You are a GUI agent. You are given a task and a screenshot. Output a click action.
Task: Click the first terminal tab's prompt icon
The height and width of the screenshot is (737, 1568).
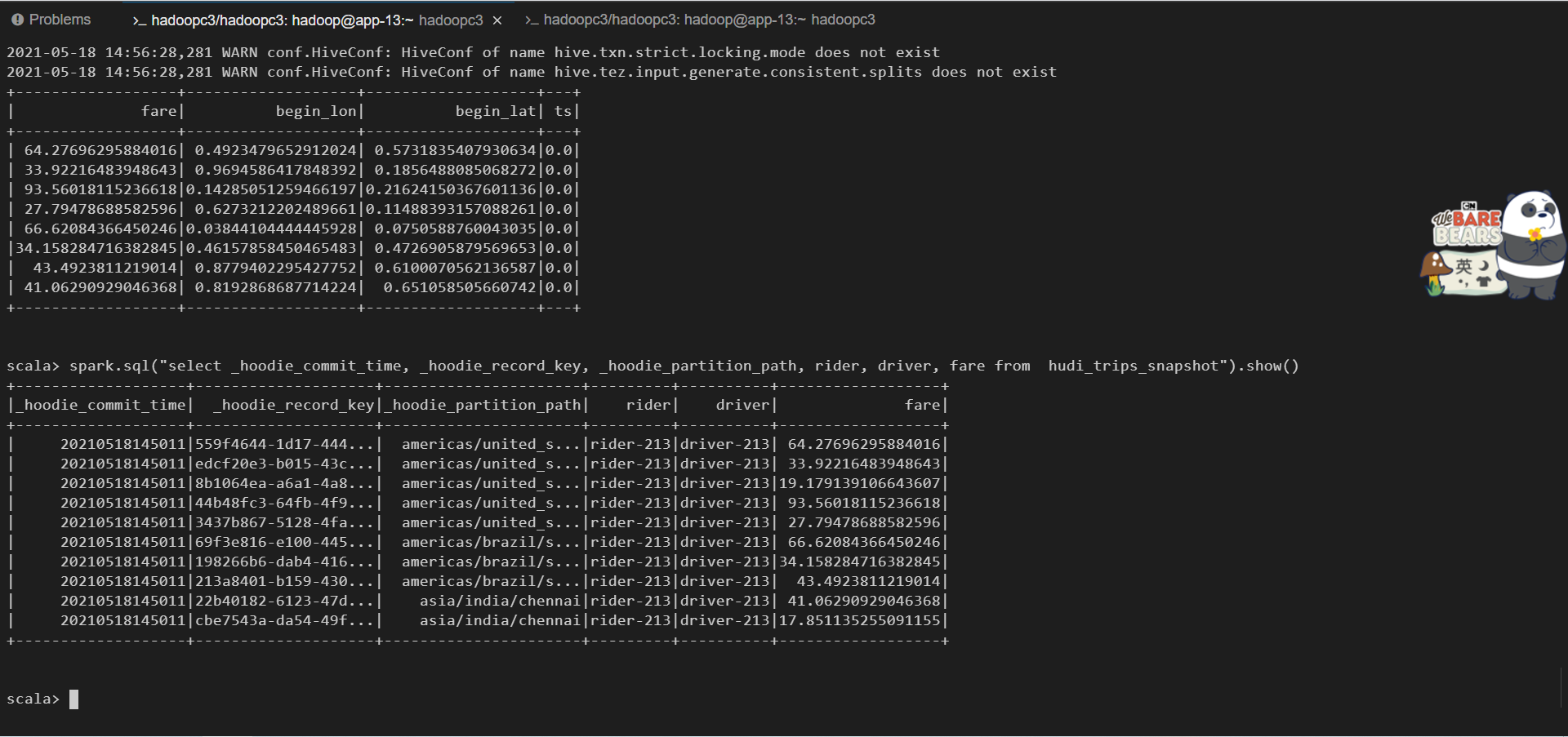[140, 20]
